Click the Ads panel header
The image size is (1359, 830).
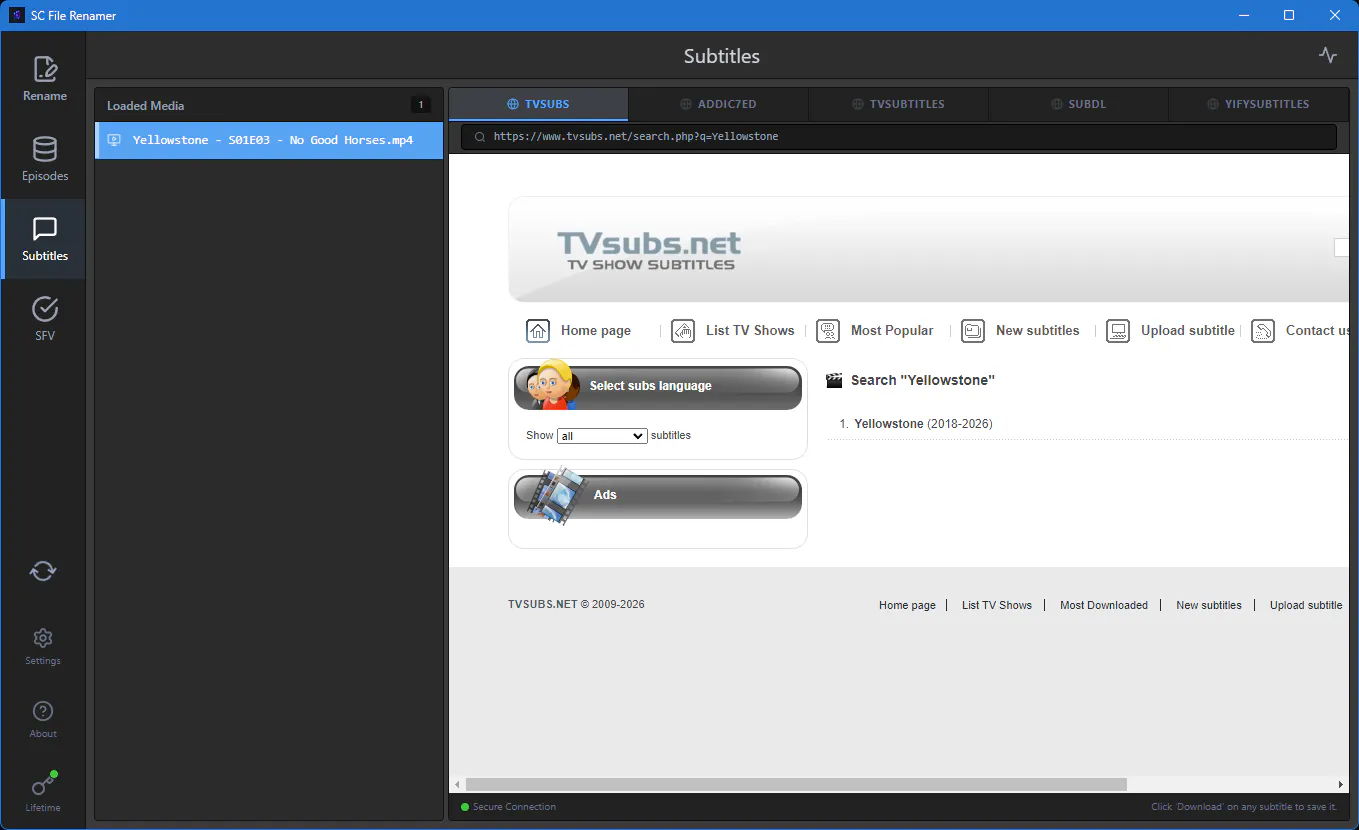click(x=658, y=495)
